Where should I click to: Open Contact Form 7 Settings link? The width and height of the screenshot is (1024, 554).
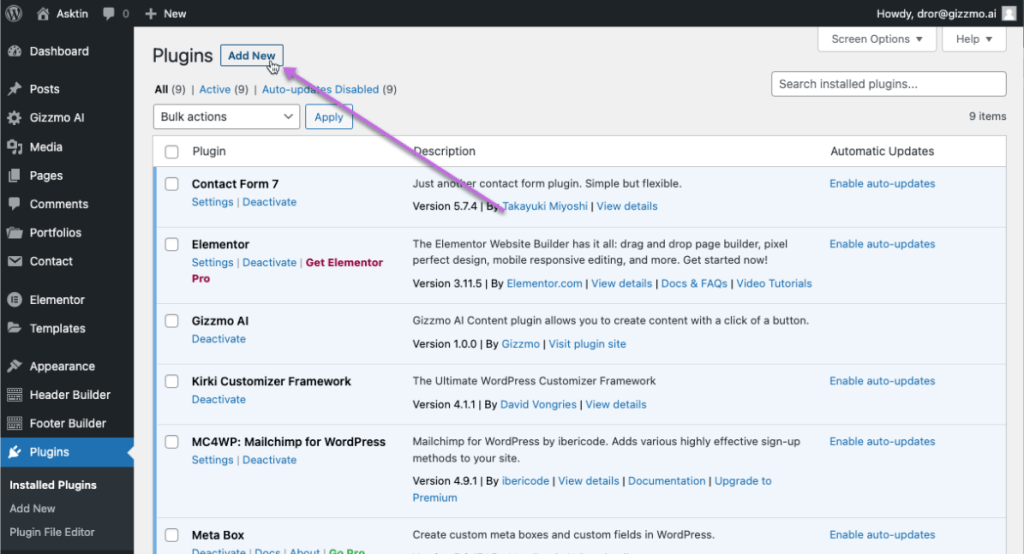coord(212,202)
